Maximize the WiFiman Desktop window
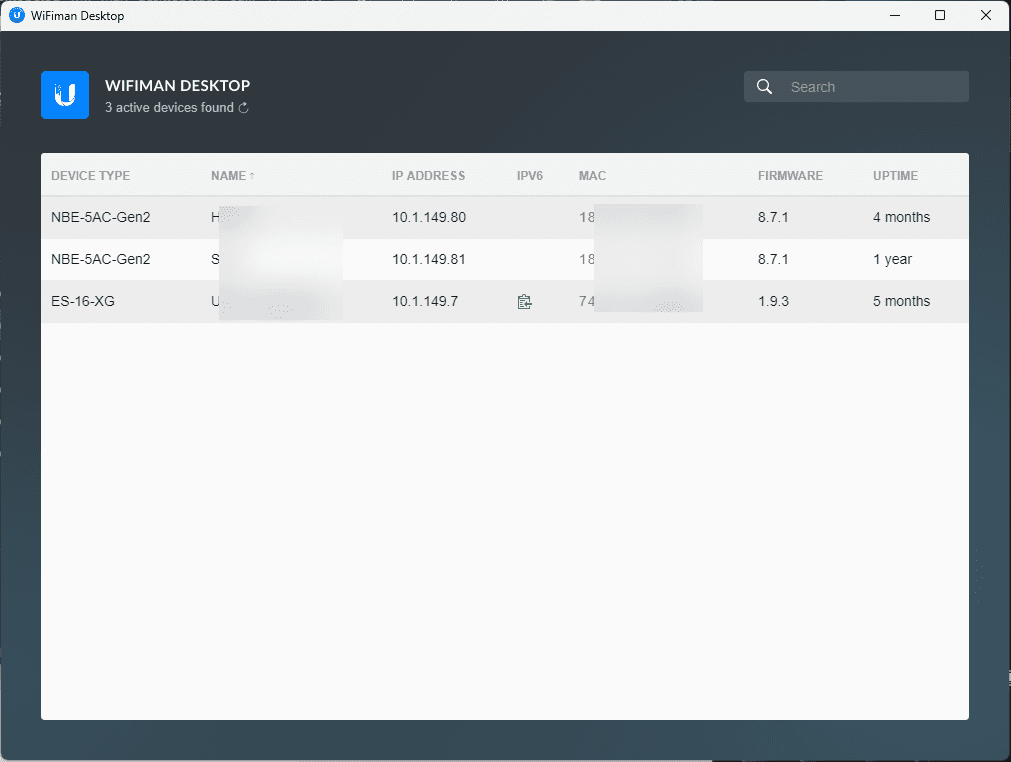Screen dimensions: 1011x762 click(940, 15)
